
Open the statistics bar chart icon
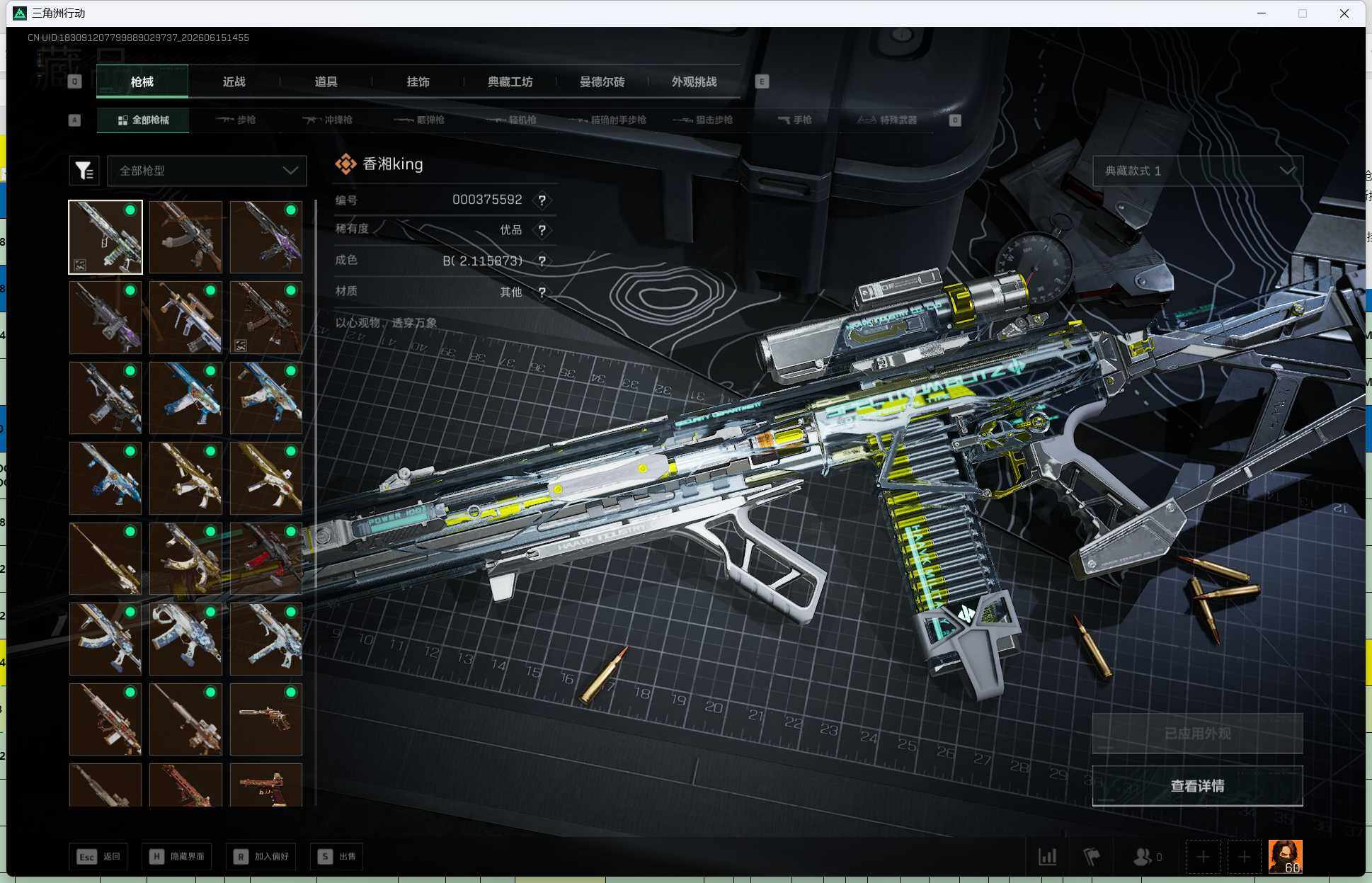[x=1047, y=857]
